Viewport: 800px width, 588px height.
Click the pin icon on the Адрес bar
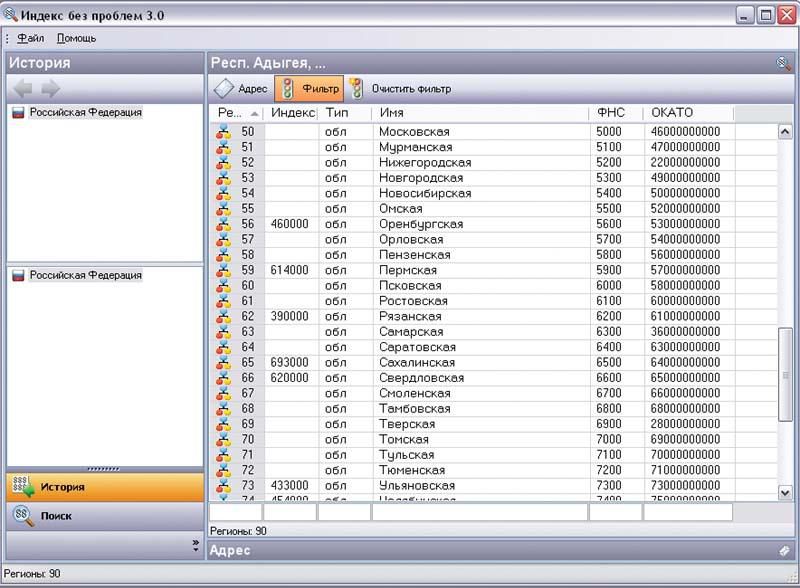click(784, 550)
